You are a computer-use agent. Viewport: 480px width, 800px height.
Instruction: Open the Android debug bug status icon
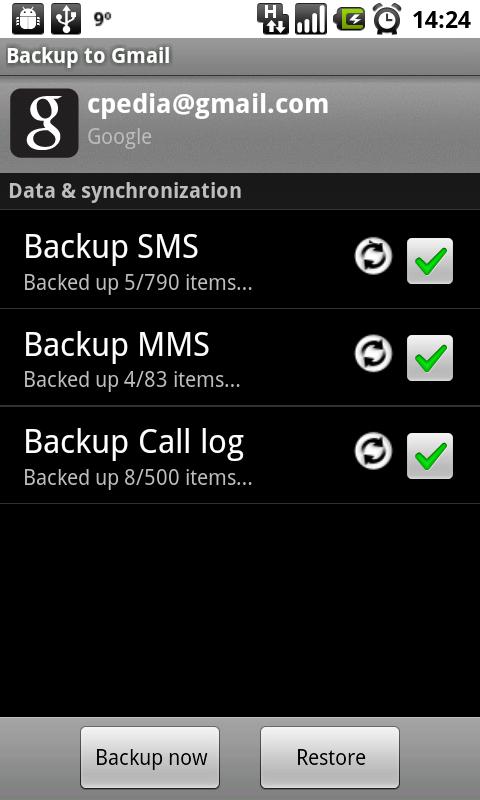(27, 19)
